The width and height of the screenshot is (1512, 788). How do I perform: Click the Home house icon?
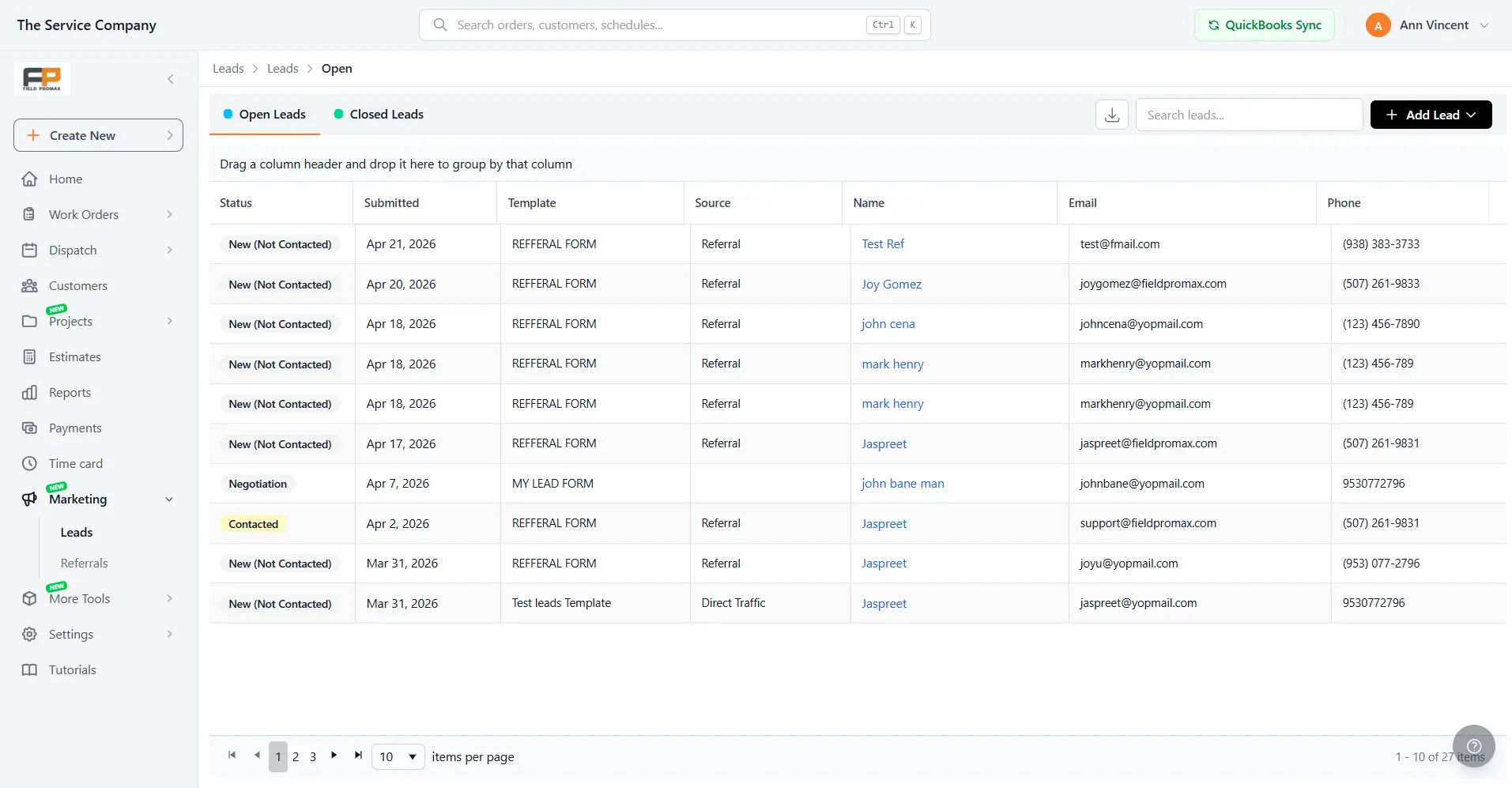click(29, 179)
